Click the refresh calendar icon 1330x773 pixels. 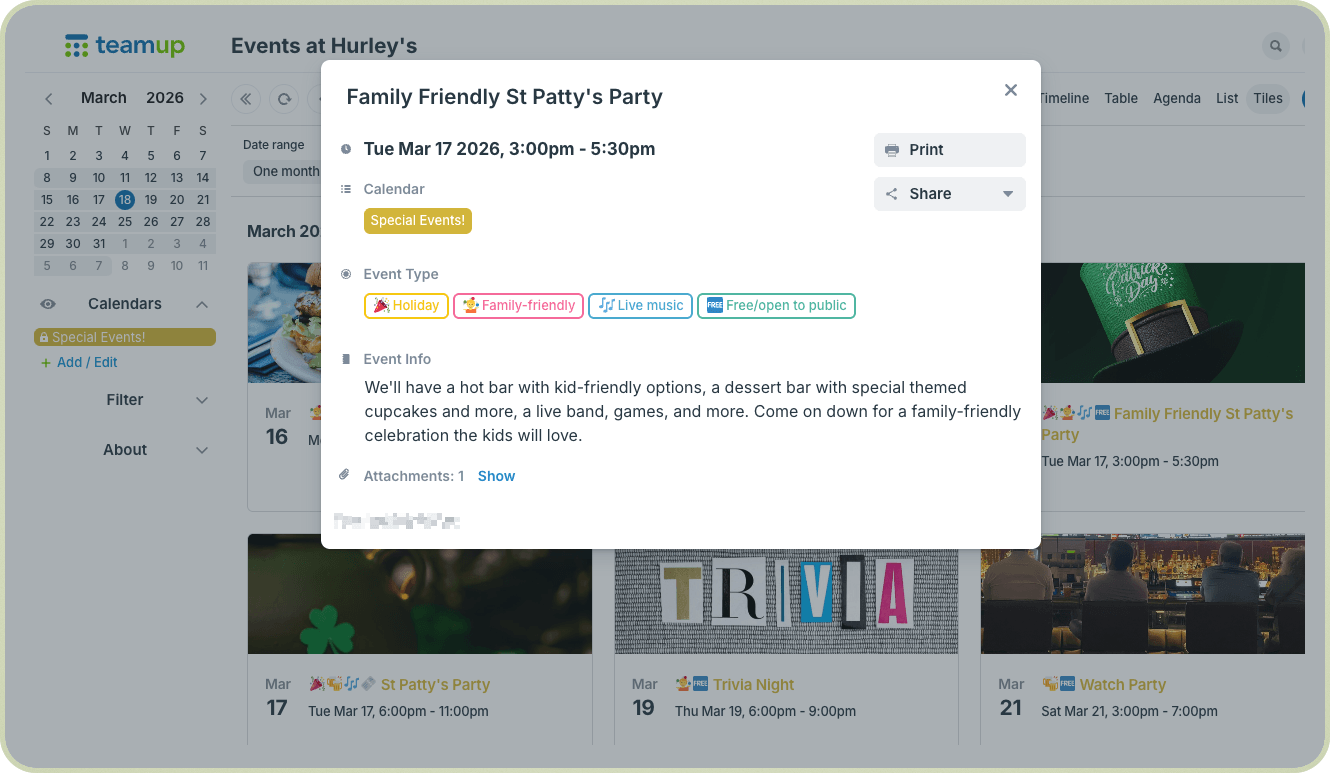(x=285, y=99)
